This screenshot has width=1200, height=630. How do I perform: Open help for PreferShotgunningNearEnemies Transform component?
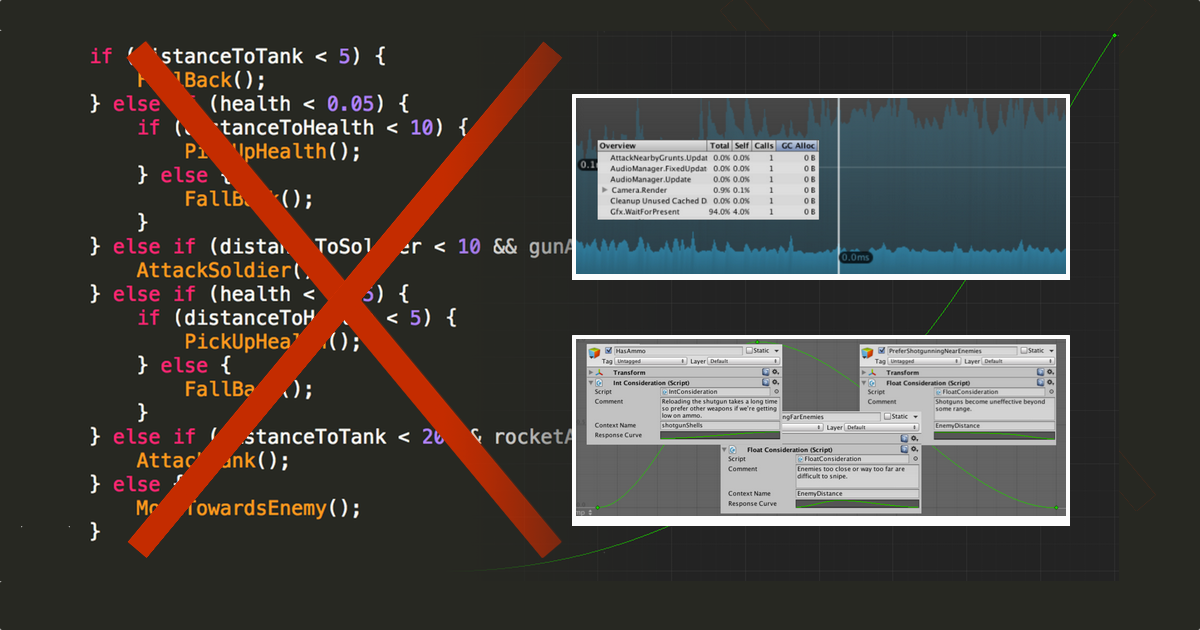(1040, 372)
